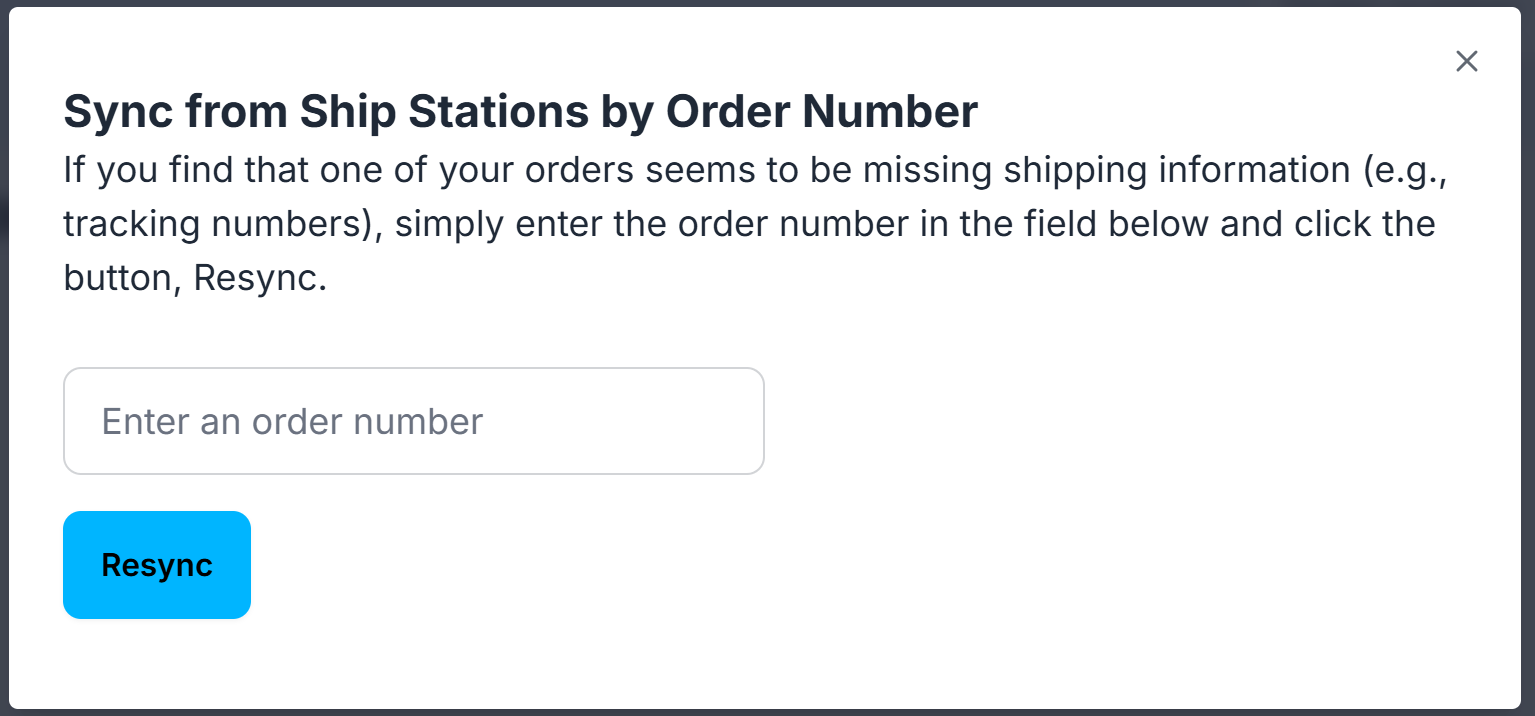Dismiss the modal using the close icon
The image size is (1535, 716).
pos(1466,61)
